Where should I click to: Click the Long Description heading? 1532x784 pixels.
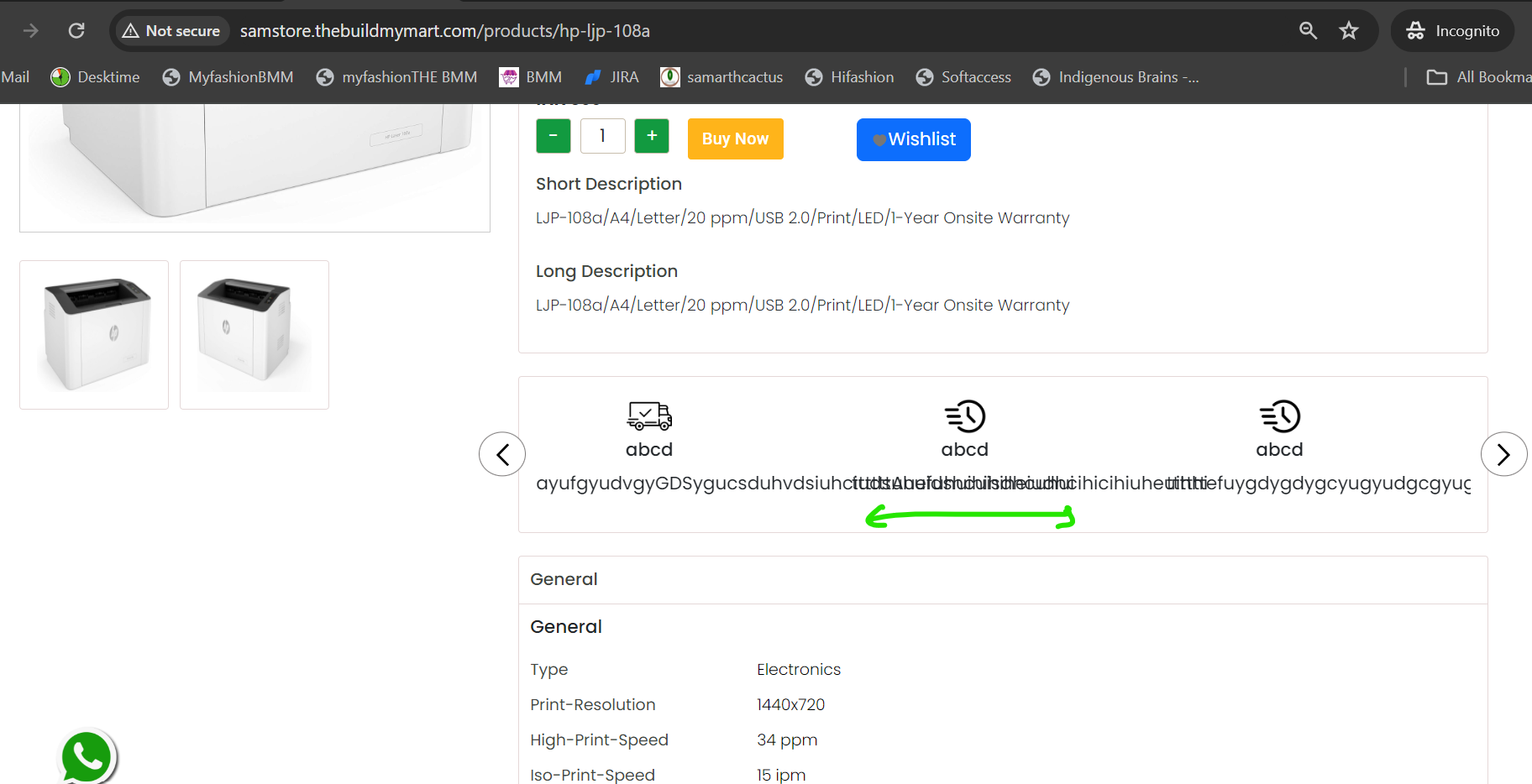pos(606,271)
